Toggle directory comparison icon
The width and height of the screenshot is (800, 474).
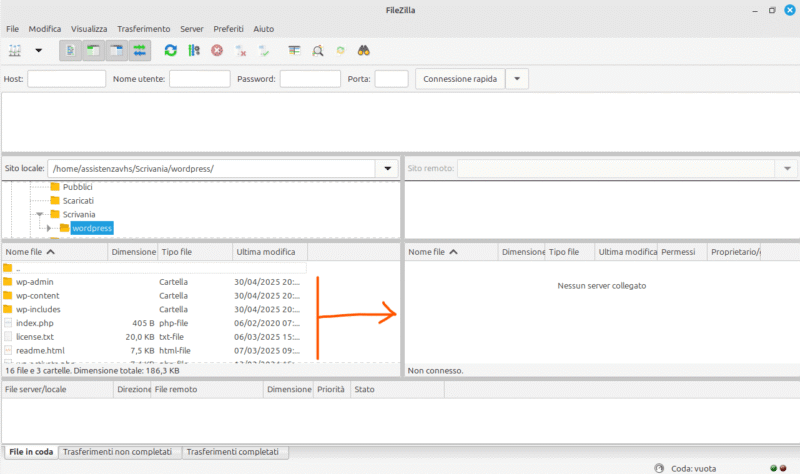317,51
